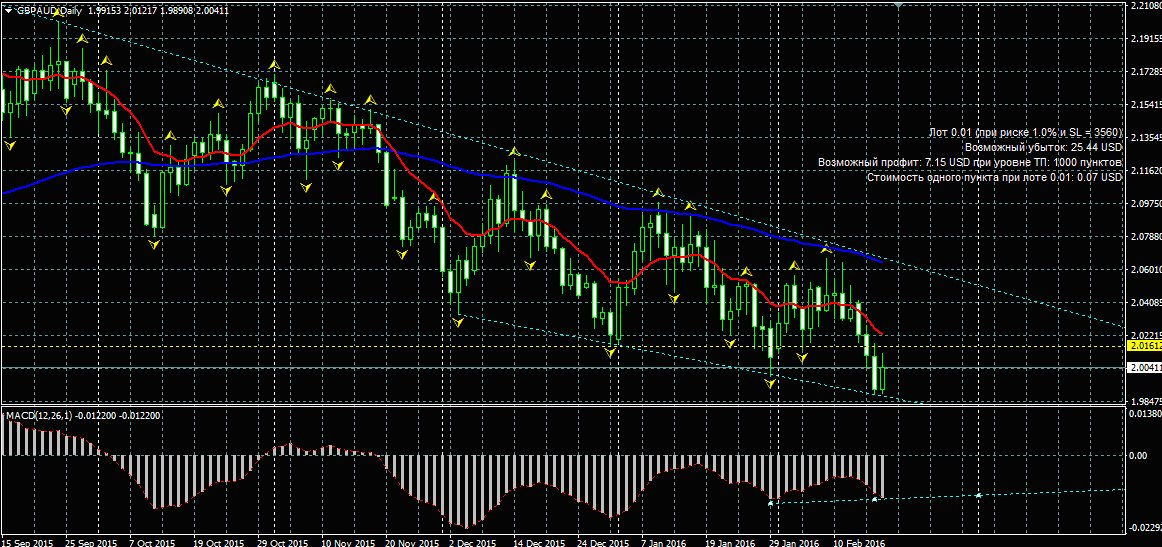Image resolution: width=1162 pixels, height=547 pixels.
Task: Click the 2.0788 price axis label
Action: point(1146,236)
